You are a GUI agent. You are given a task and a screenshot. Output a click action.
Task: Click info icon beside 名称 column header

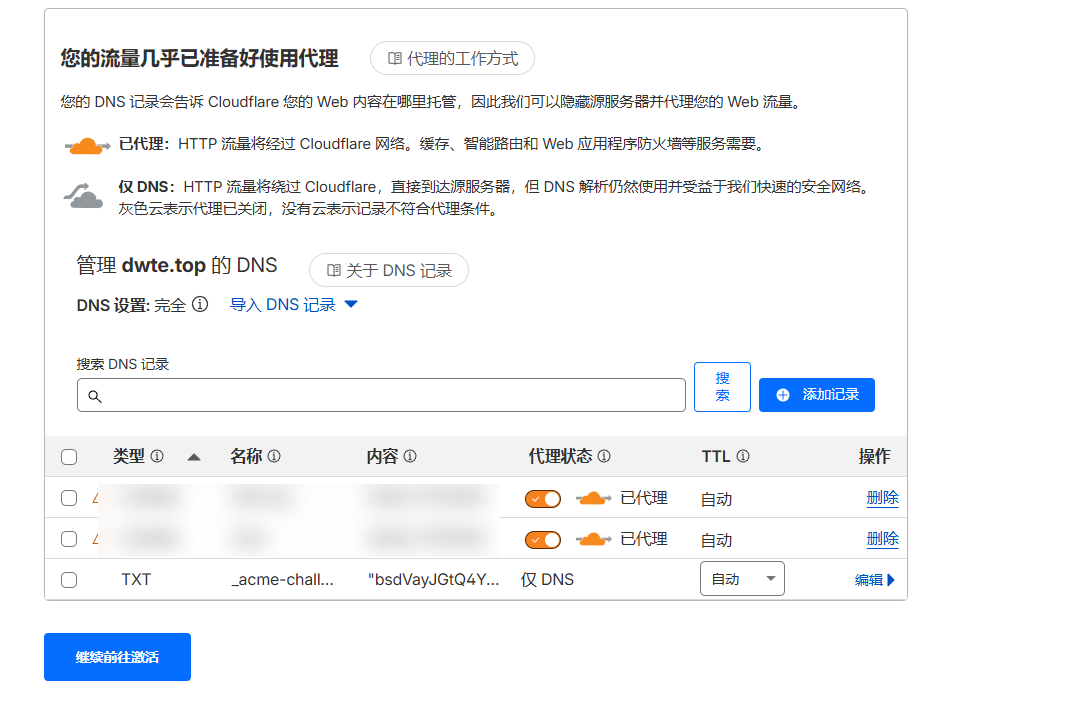(x=274, y=456)
